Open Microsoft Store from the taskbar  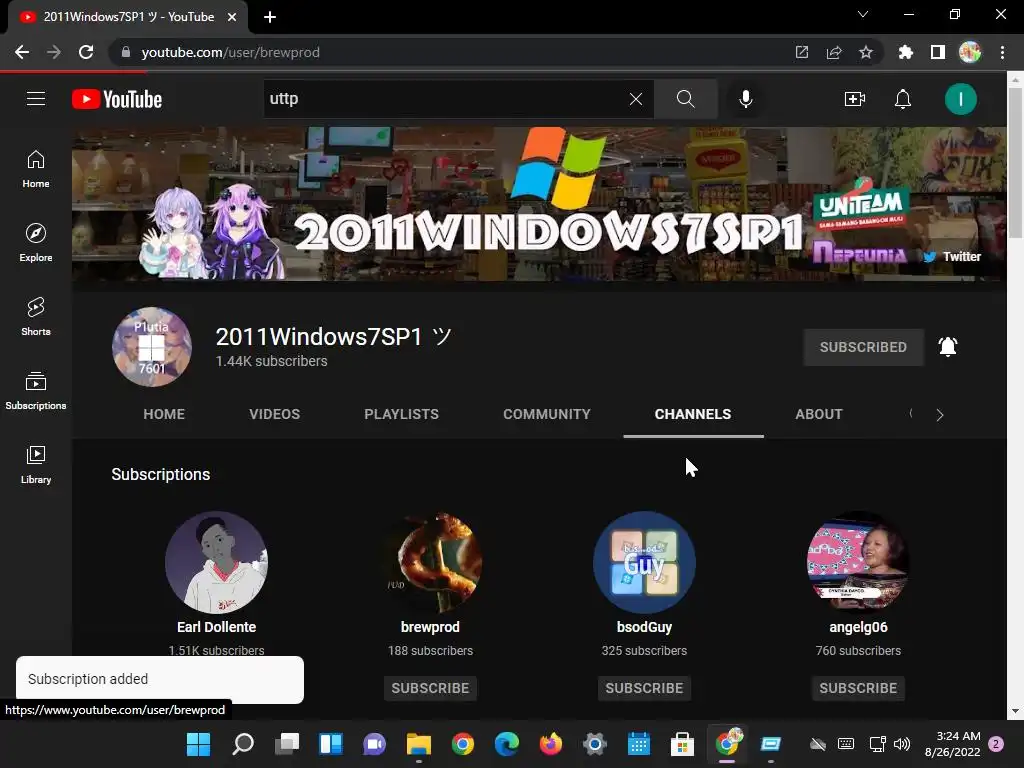(682, 744)
